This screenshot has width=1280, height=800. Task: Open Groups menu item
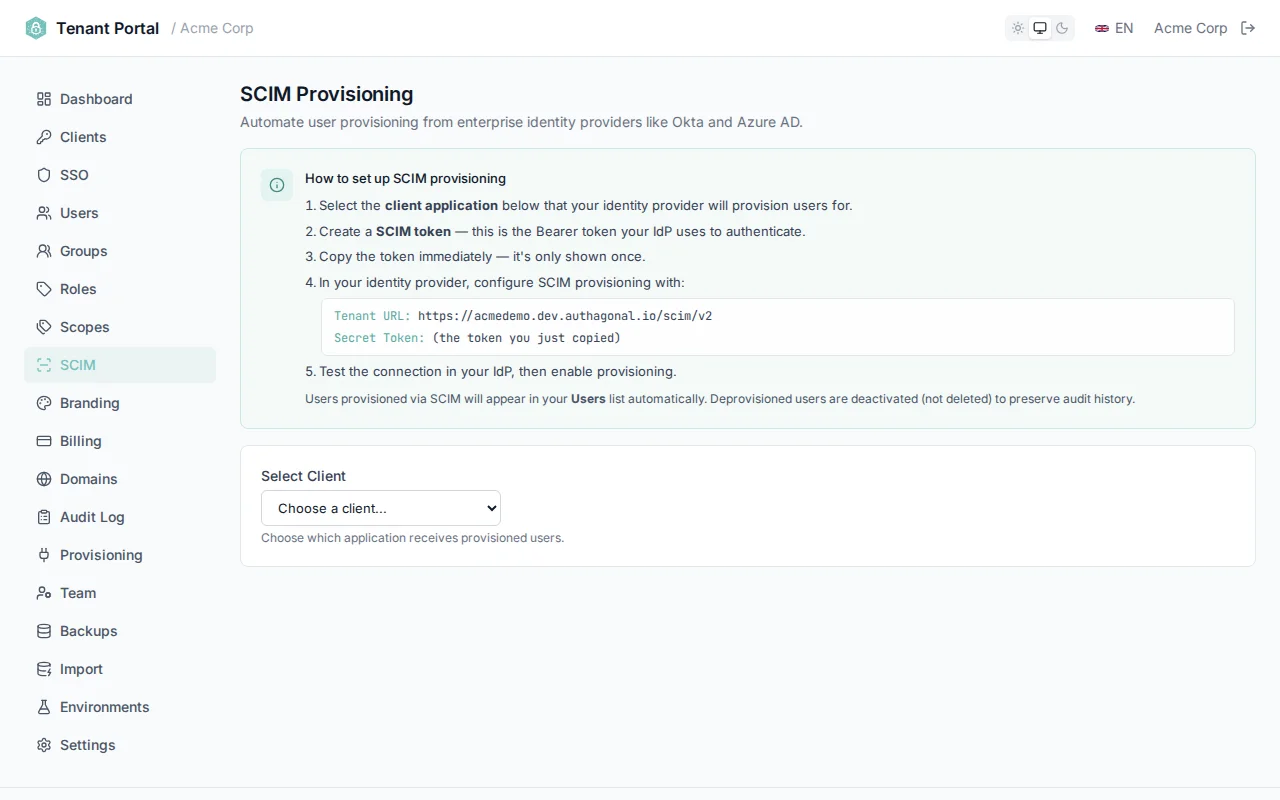click(x=120, y=251)
